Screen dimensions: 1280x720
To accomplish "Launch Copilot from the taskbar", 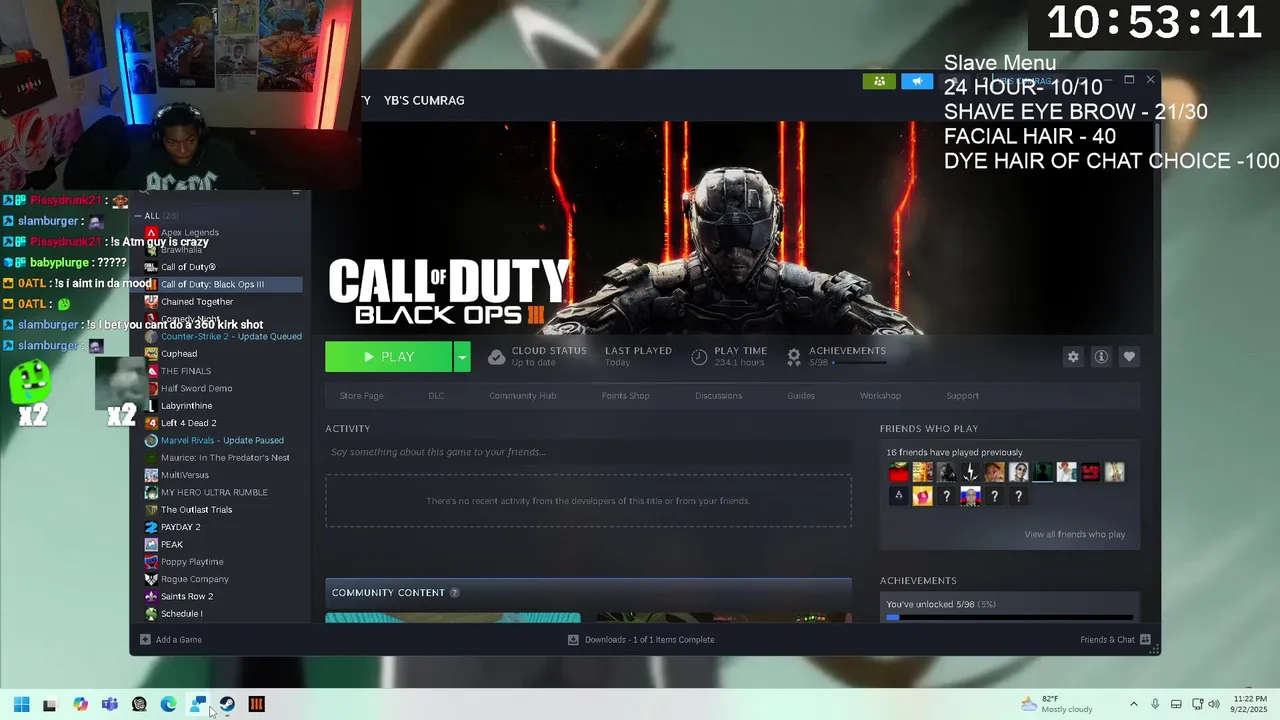I will (x=80, y=704).
